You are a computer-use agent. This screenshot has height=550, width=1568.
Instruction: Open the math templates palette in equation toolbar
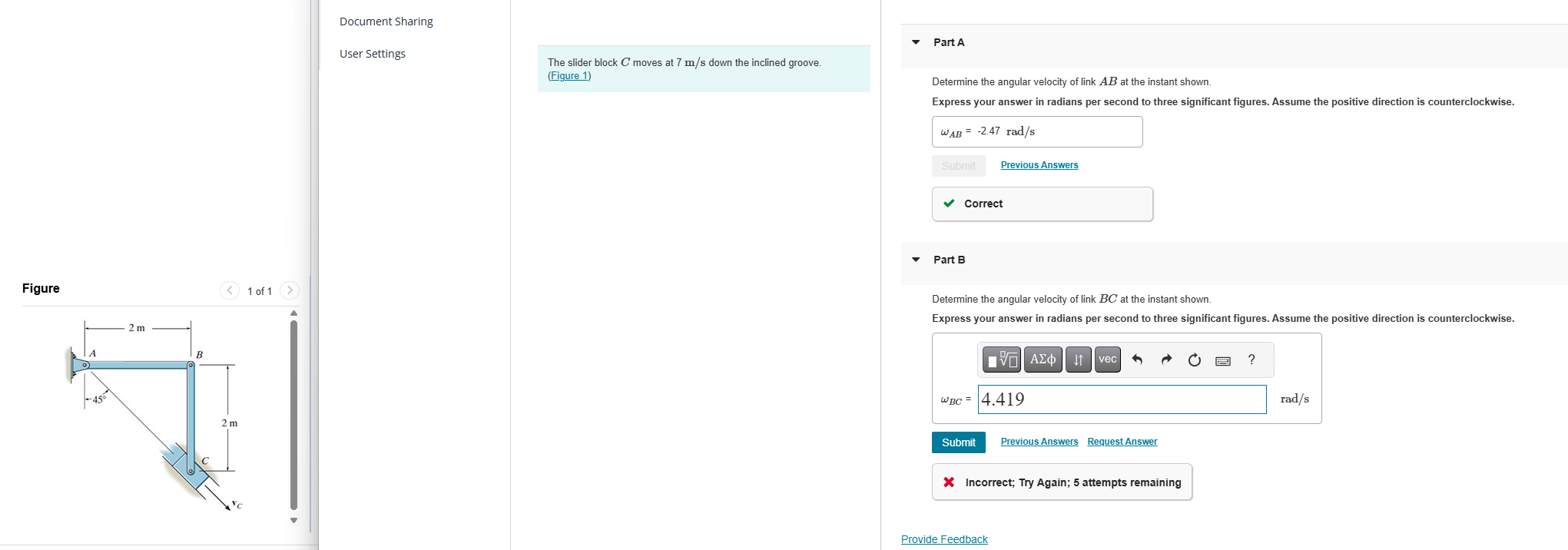(1001, 359)
